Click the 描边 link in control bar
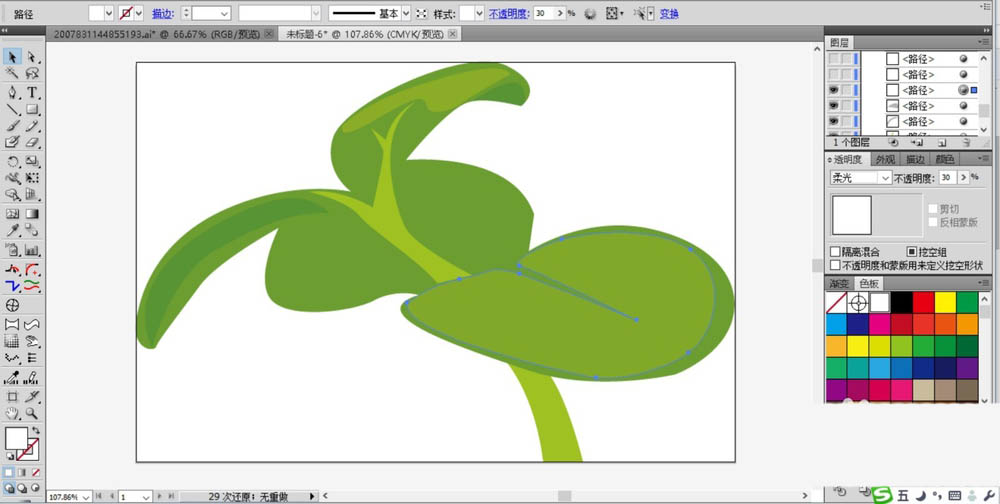The height and width of the screenshot is (504, 1000). [163, 13]
